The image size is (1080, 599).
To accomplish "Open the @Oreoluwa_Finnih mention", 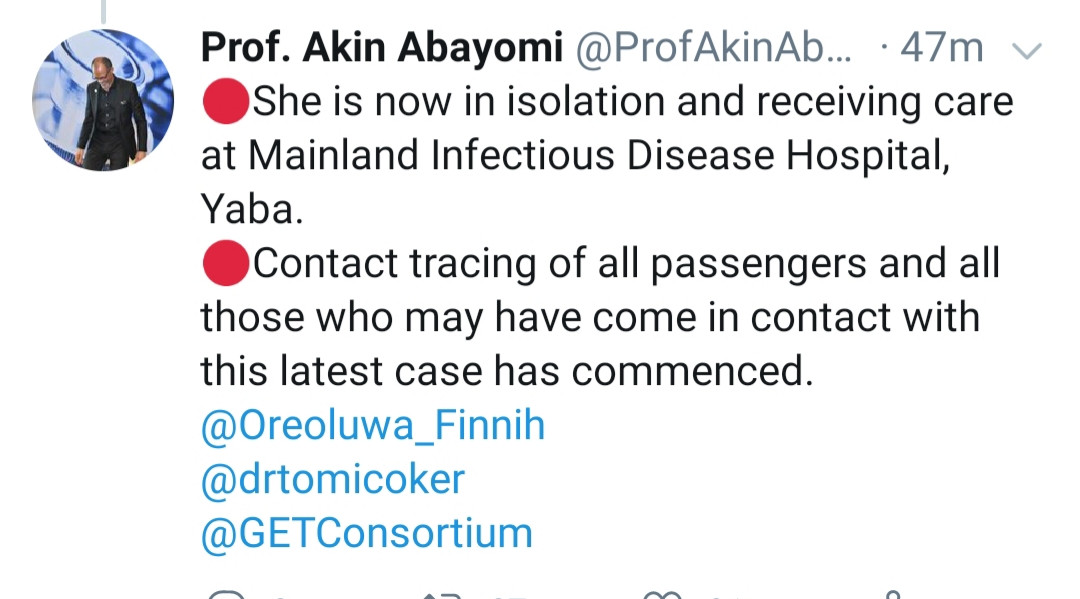I will (x=373, y=425).
